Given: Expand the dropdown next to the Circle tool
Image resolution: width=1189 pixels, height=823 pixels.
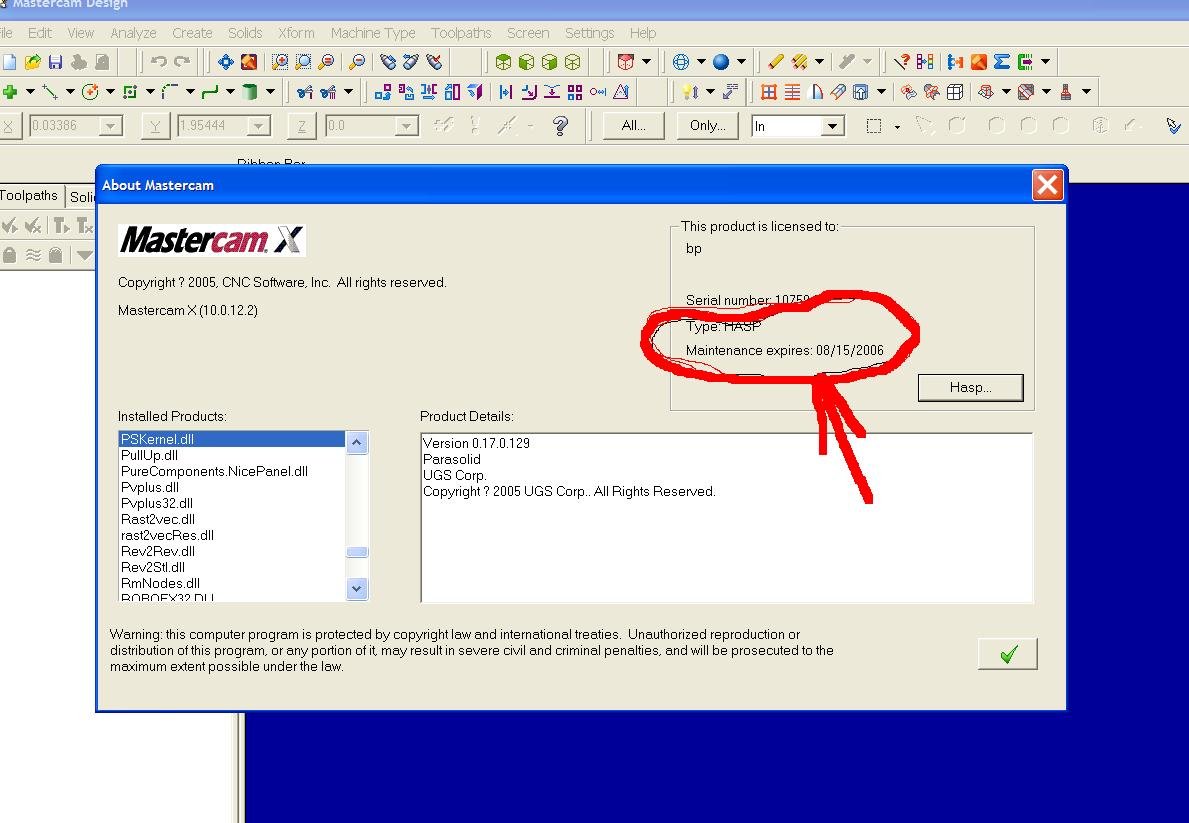Looking at the screenshot, I should [x=110, y=92].
